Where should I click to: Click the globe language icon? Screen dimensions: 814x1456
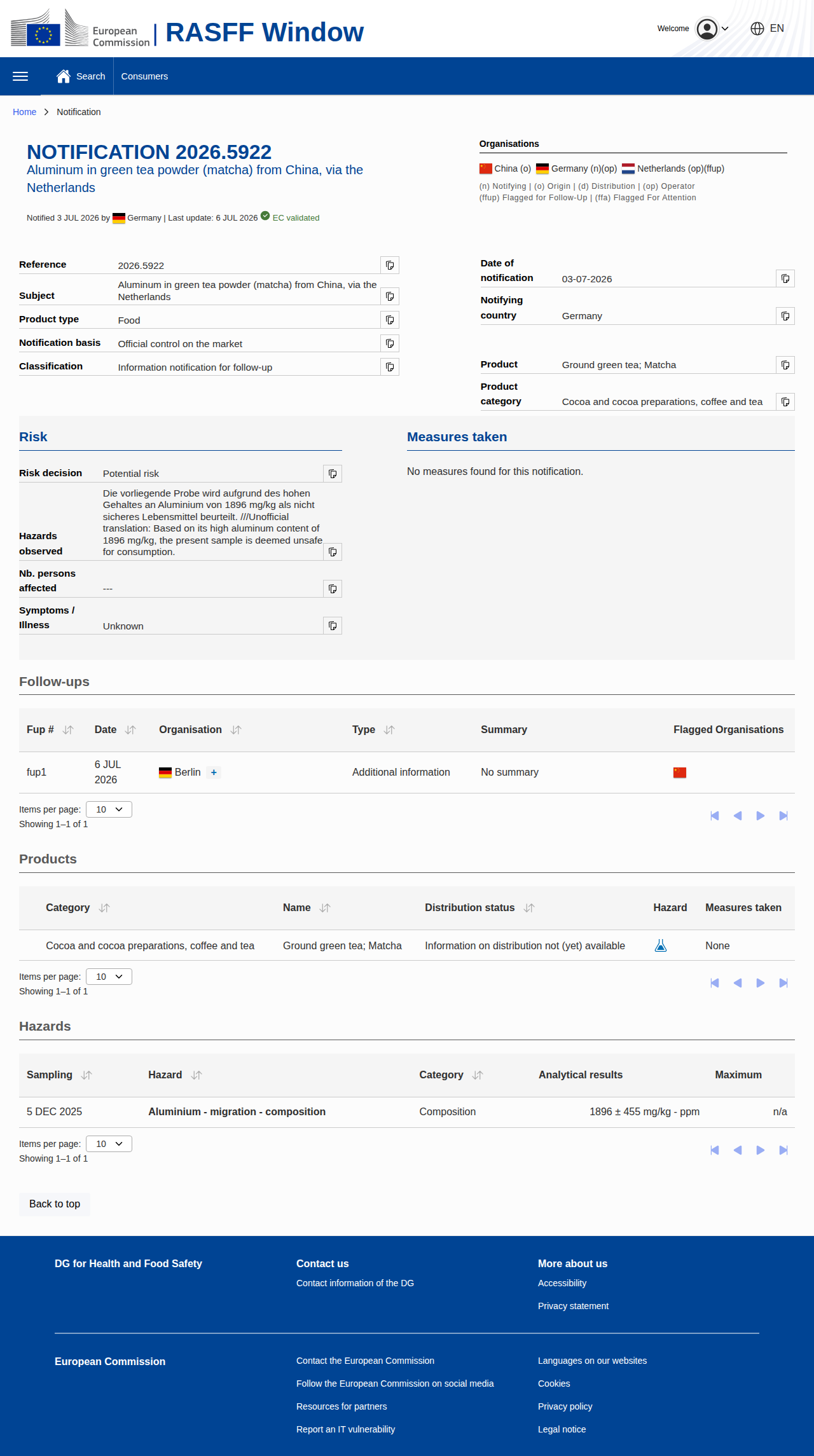point(757,29)
